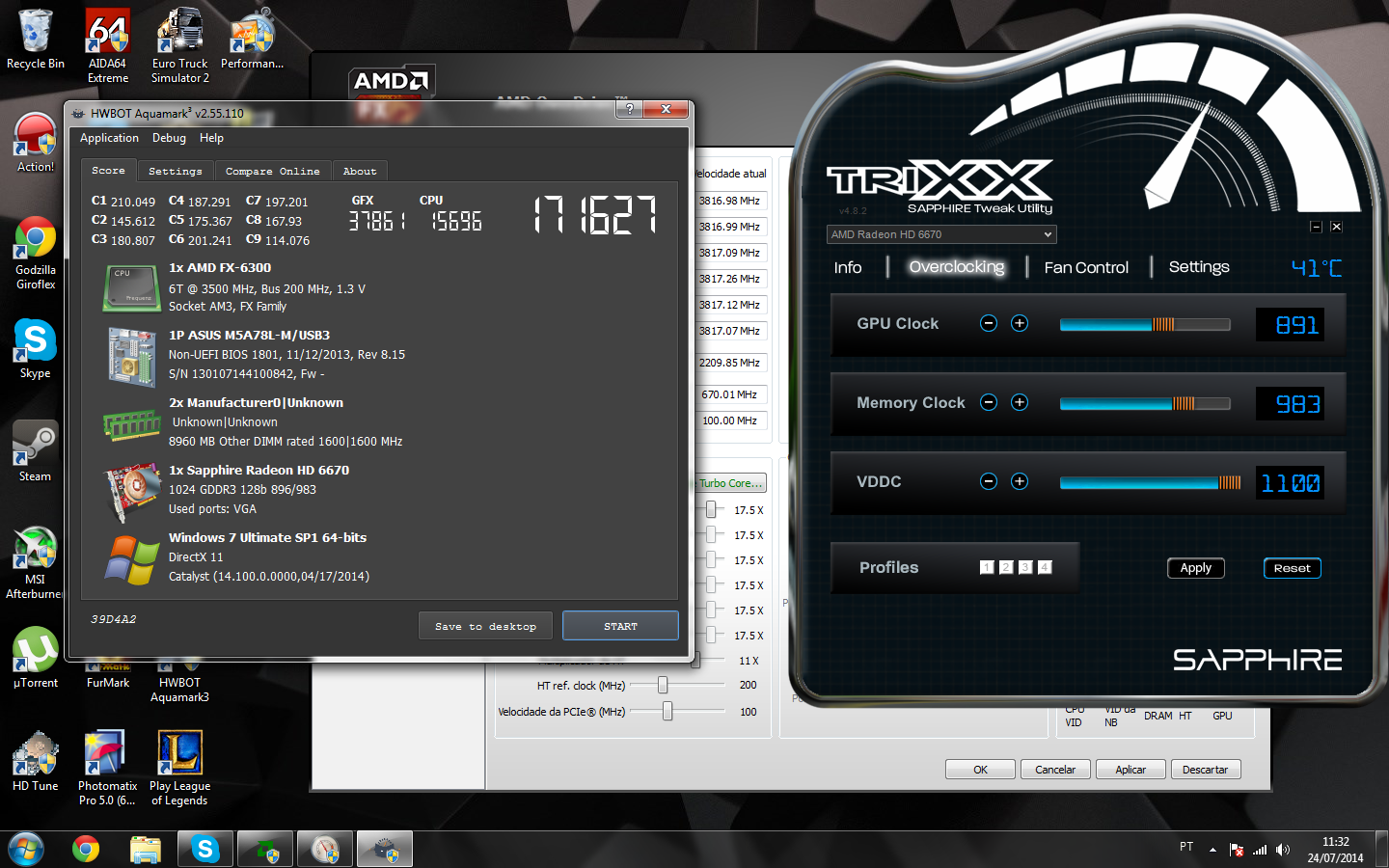Open the Turbo Core... option

click(x=729, y=483)
